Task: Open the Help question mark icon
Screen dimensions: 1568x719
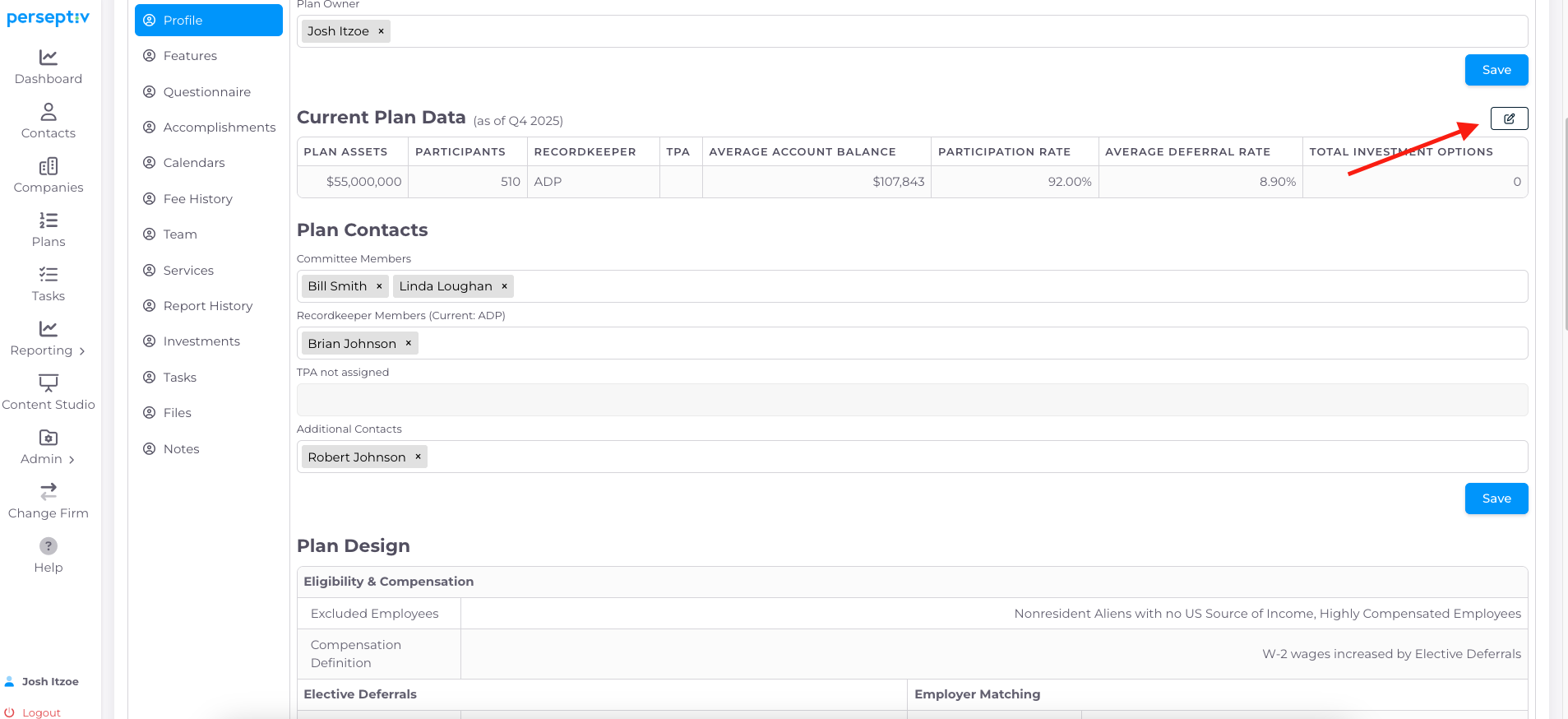Action: click(49, 545)
